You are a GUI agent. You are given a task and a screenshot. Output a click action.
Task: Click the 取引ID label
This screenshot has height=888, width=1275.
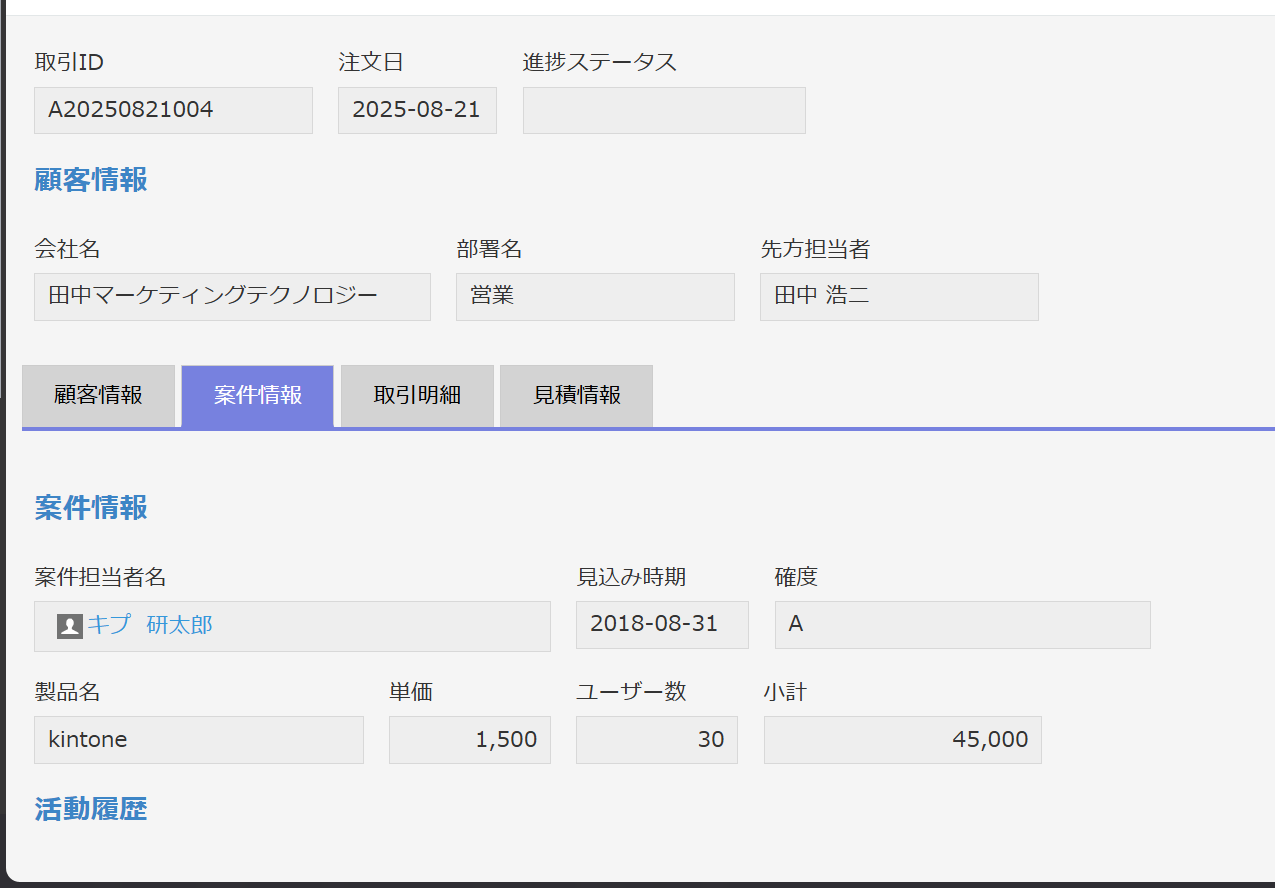pos(69,62)
